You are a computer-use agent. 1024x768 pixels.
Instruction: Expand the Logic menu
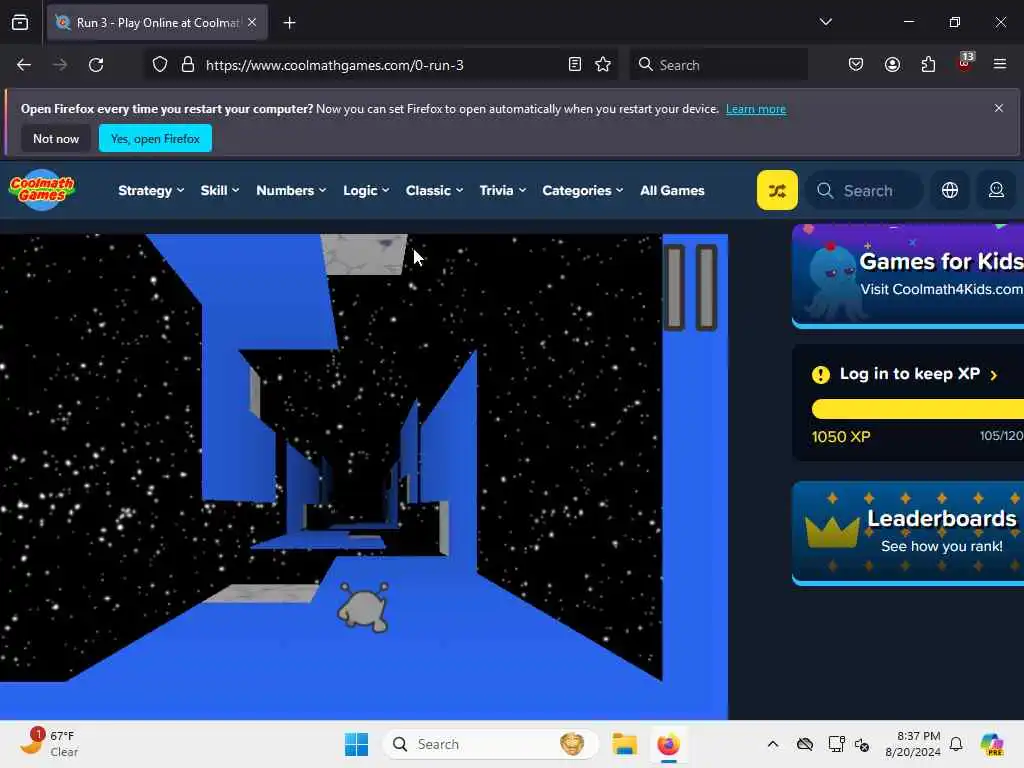pyautogui.click(x=366, y=190)
